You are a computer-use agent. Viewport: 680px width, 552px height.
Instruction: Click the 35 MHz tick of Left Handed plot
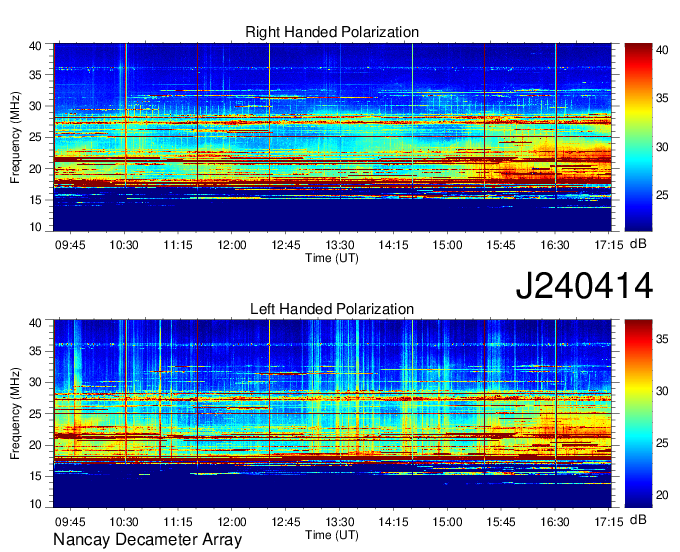click(x=35, y=351)
